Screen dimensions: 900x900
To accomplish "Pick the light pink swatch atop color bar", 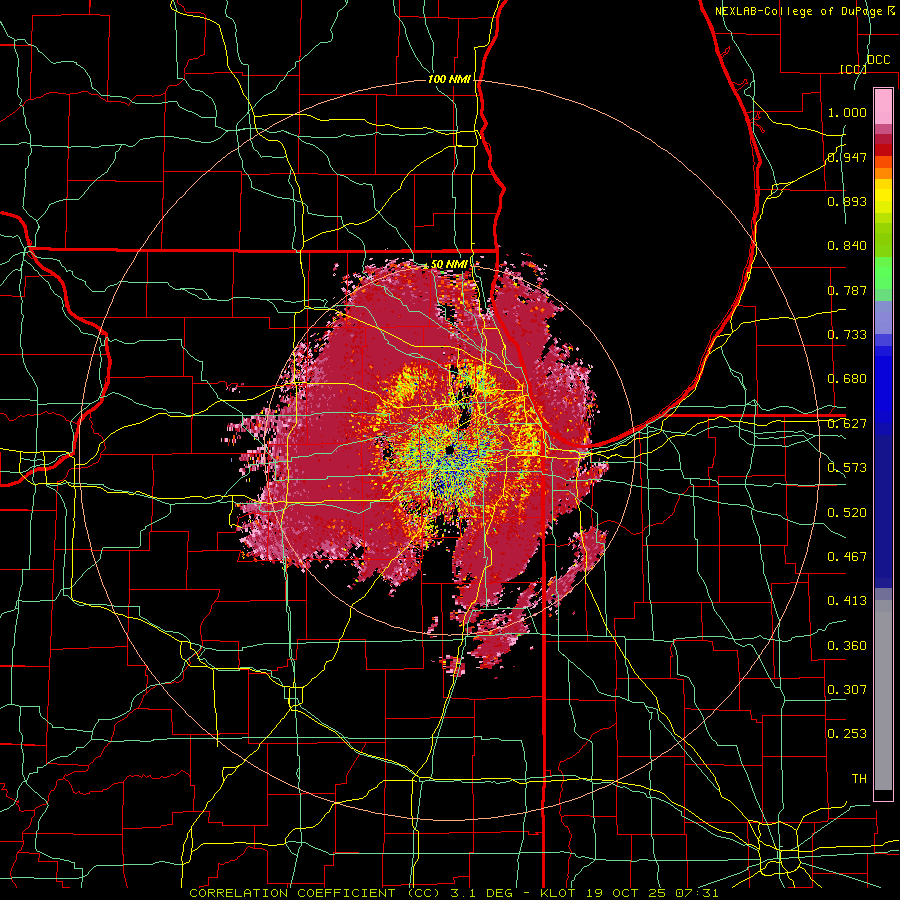I will tap(883, 106).
